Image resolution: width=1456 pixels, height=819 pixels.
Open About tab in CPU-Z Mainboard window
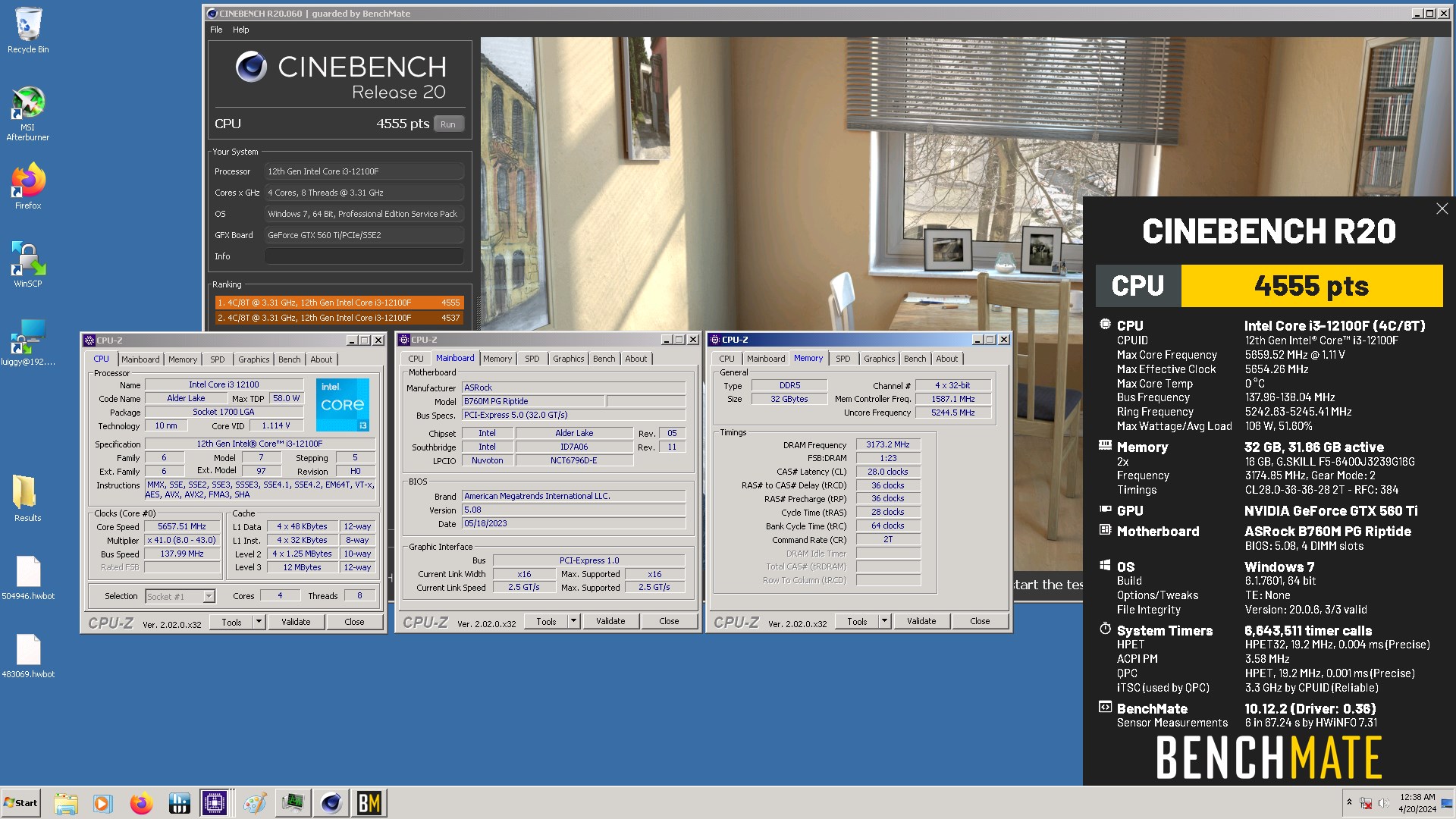636,359
